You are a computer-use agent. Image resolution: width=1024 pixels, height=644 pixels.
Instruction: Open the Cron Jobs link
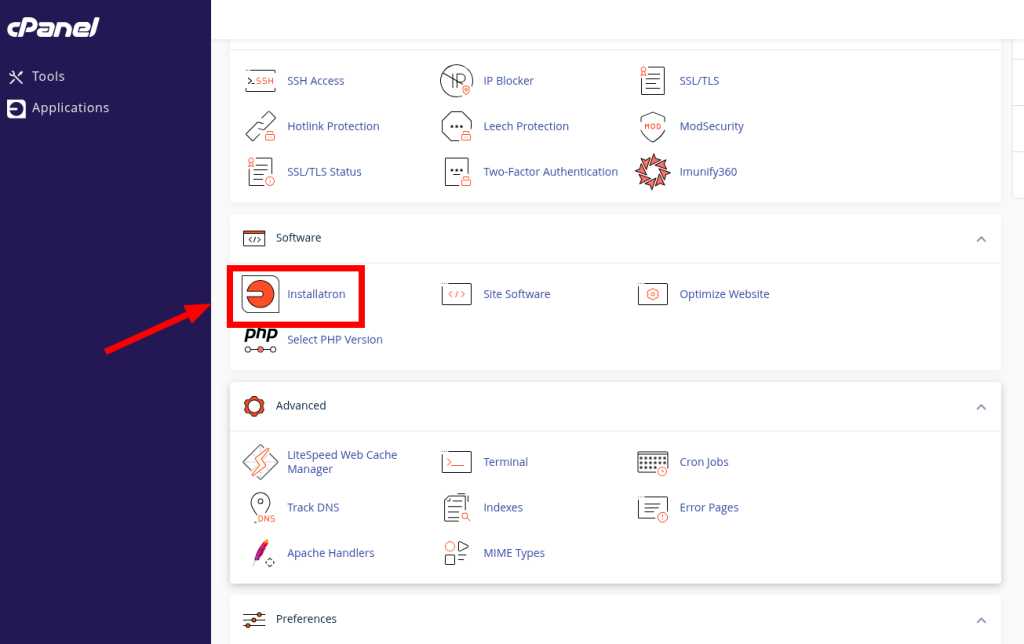(x=703, y=462)
